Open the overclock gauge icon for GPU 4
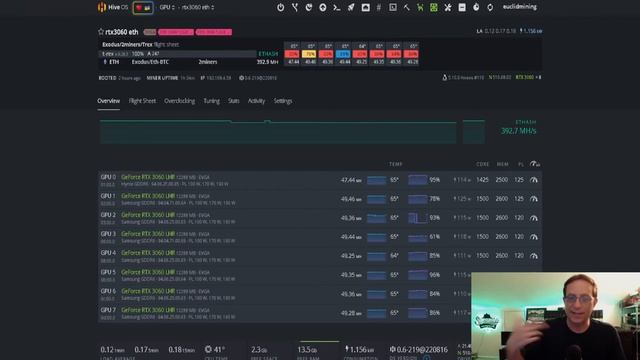This screenshot has height=360, width=640. (x=534, y=256)
